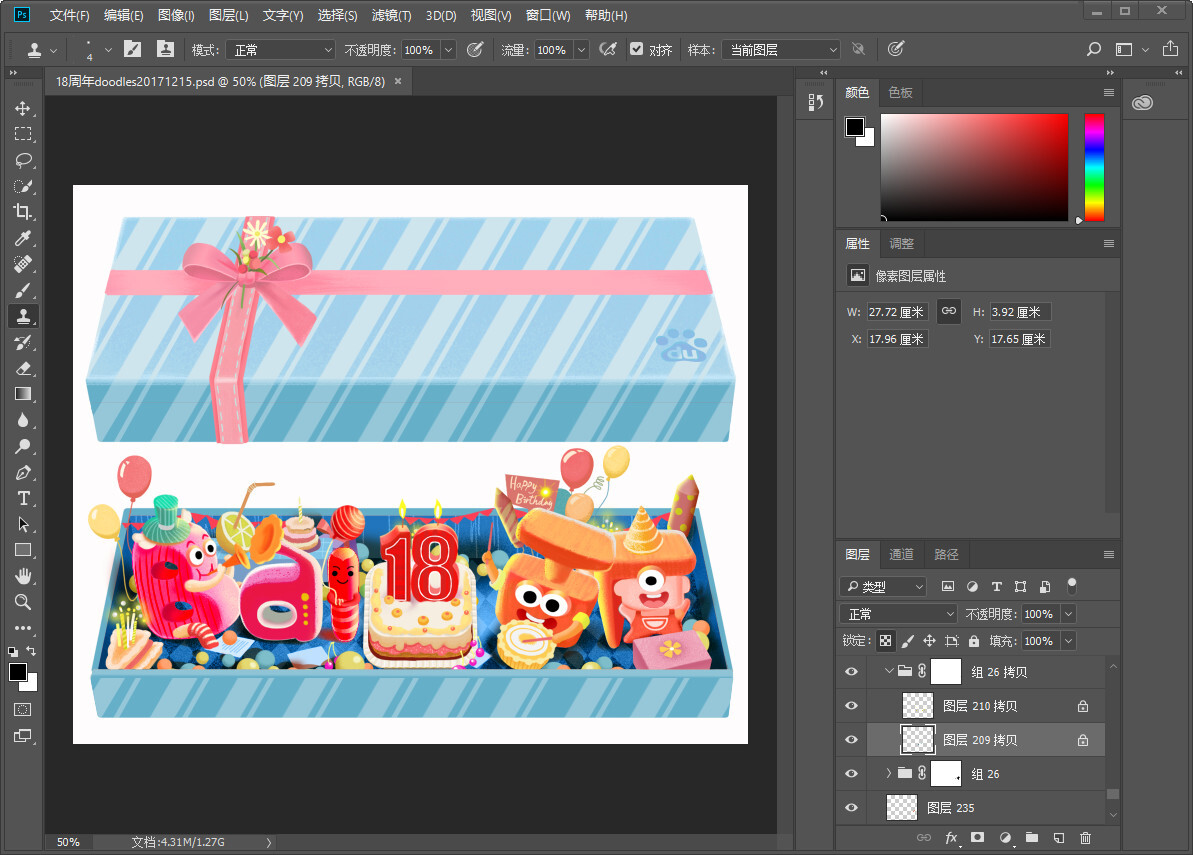1193x855 pixels.
Task: Open the blend mode 模式 dropdown
Action: (280, 50)
